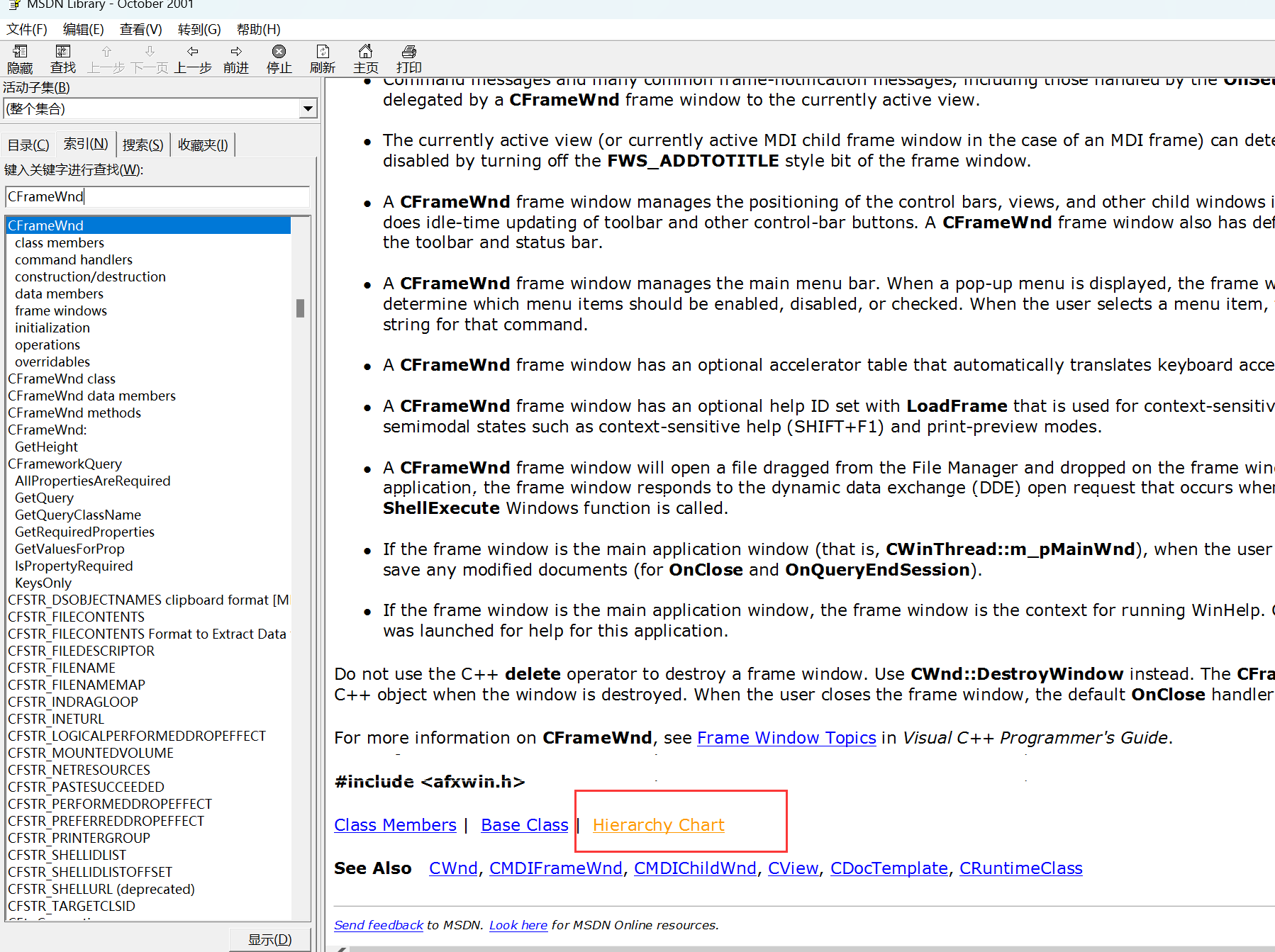The height and width of the screenshot is (952, 1275).
Task: Select 'CFSTR_PRINTERGROUP' index entry
Action: click(79, 838)
